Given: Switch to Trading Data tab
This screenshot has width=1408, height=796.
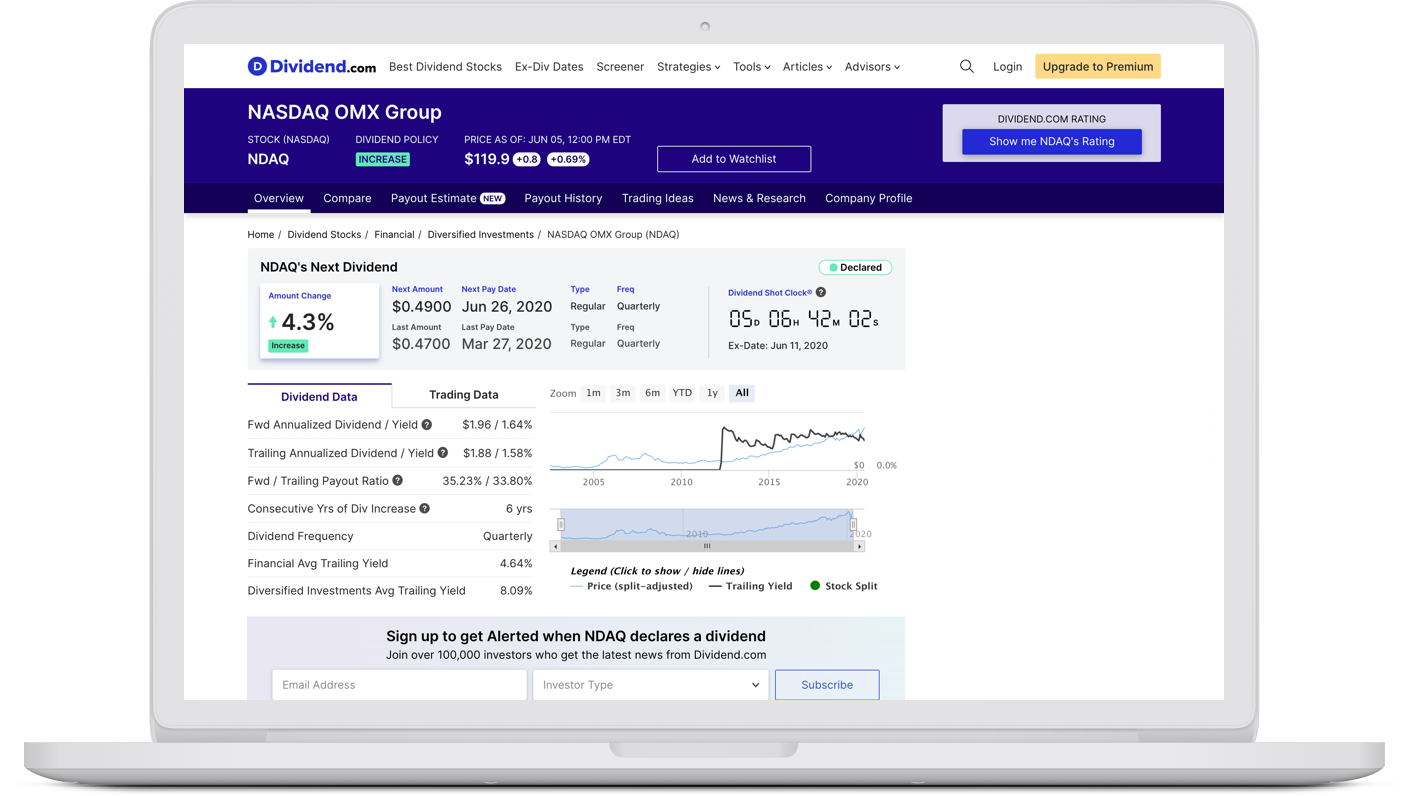Looking at the screenshot, I should 463,395.
